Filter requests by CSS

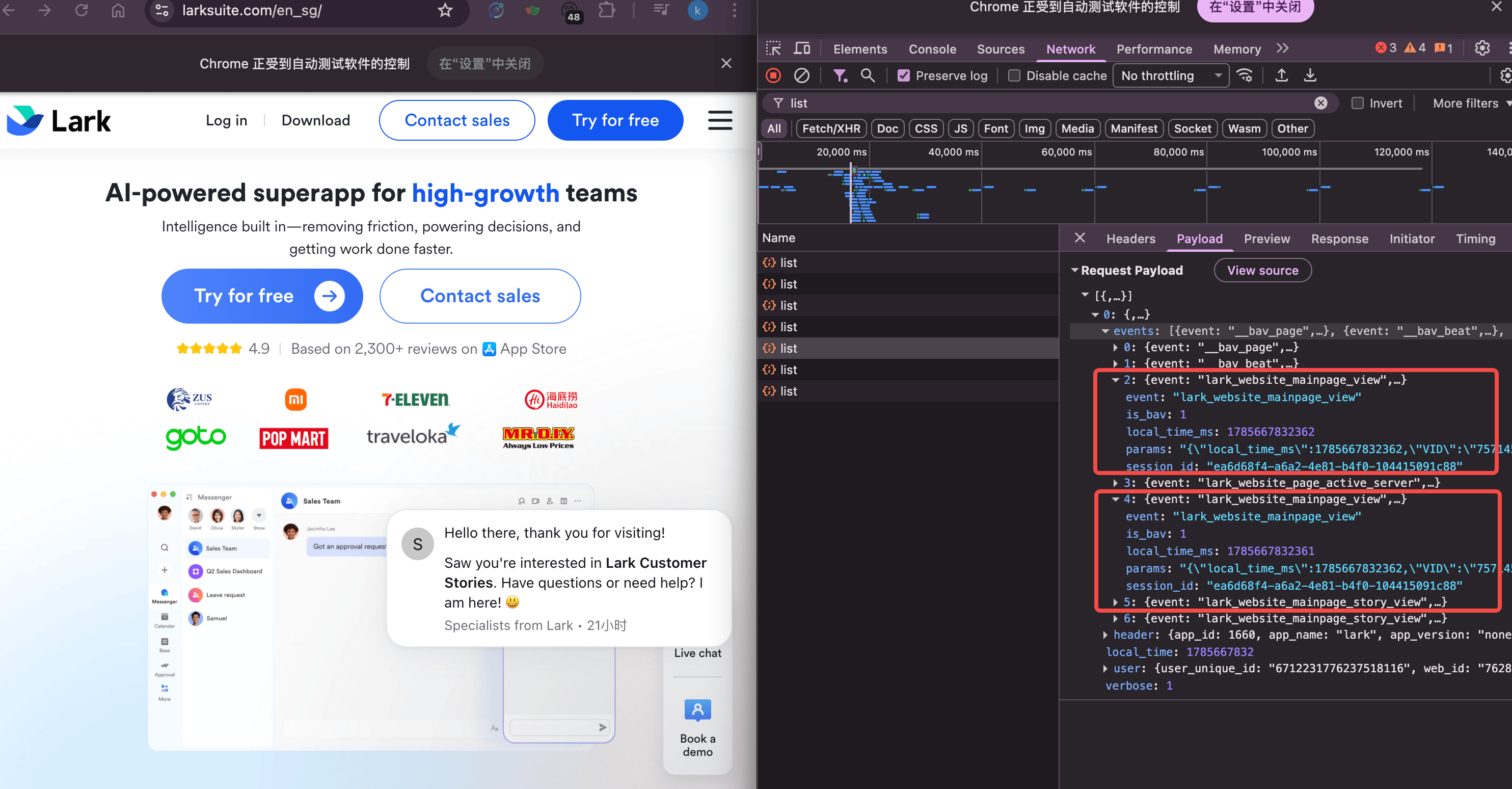click(926, 128)
